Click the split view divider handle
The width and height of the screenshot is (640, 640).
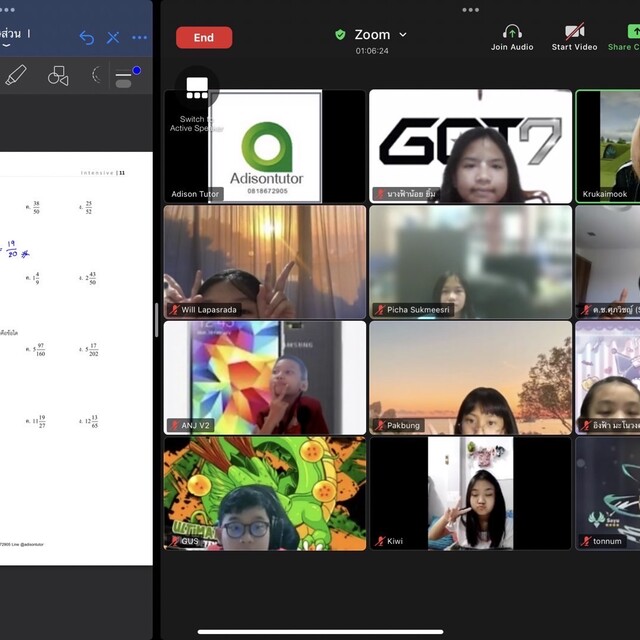[156, 320]
